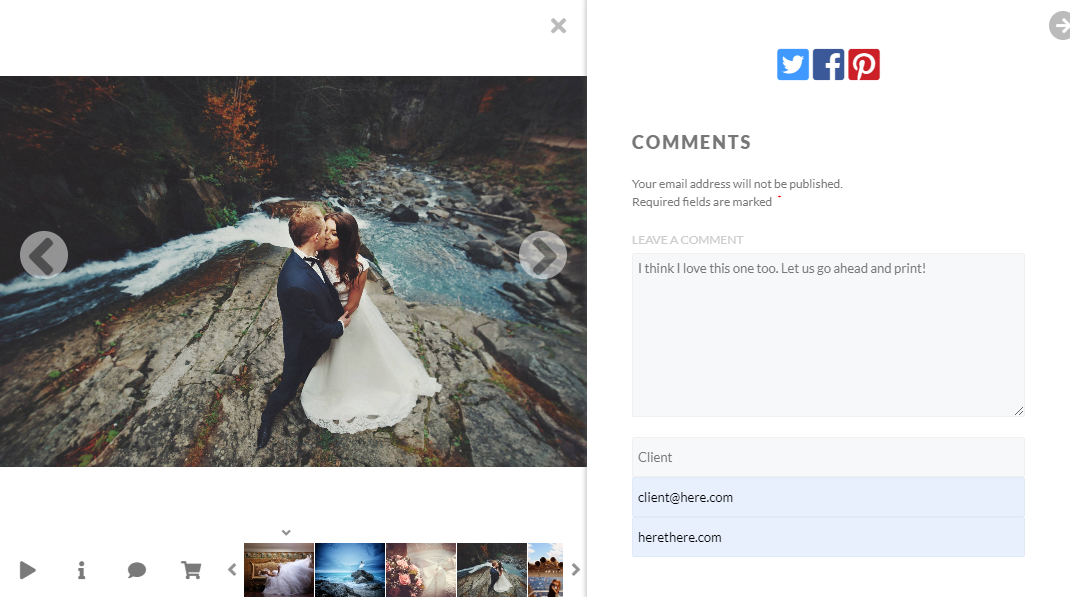Move thumbnail strip left
Screen dimensions: 1070x597
coord(232,569)
